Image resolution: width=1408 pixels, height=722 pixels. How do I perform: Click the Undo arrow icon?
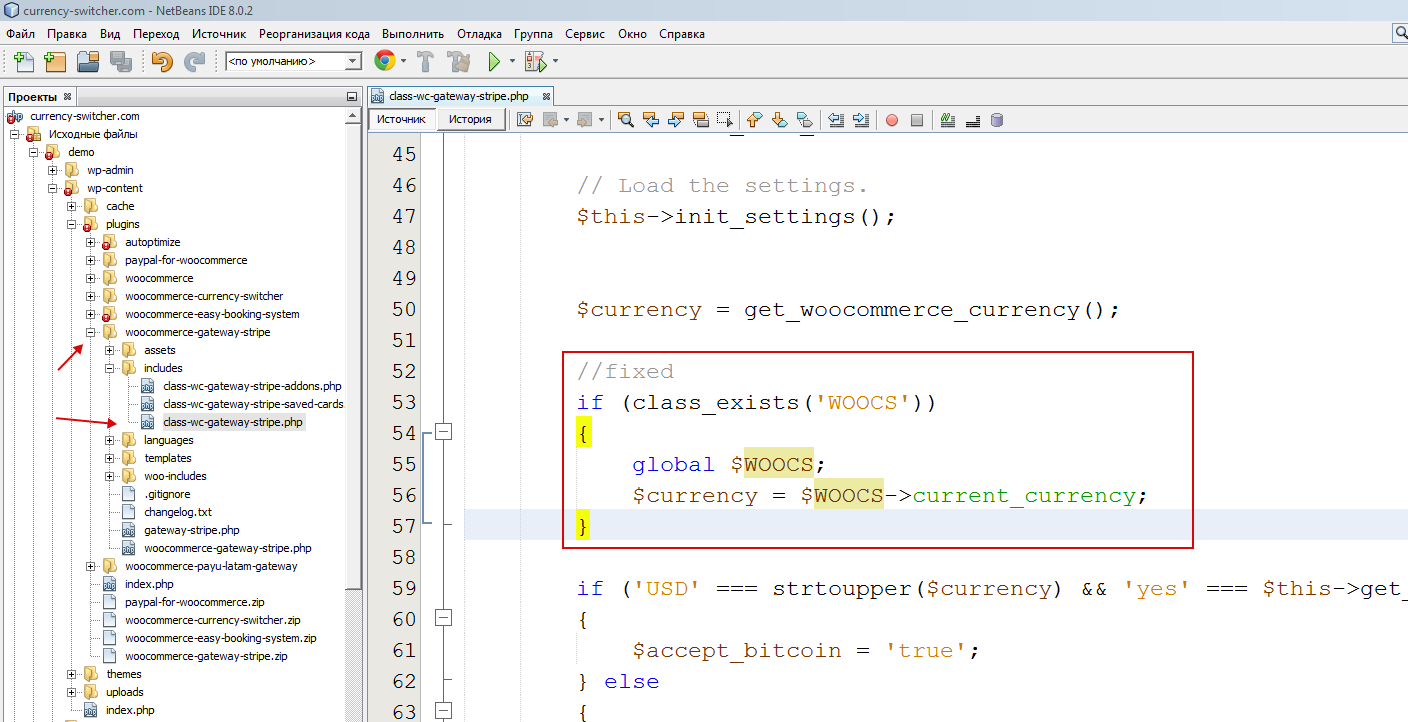coord(161,61)
